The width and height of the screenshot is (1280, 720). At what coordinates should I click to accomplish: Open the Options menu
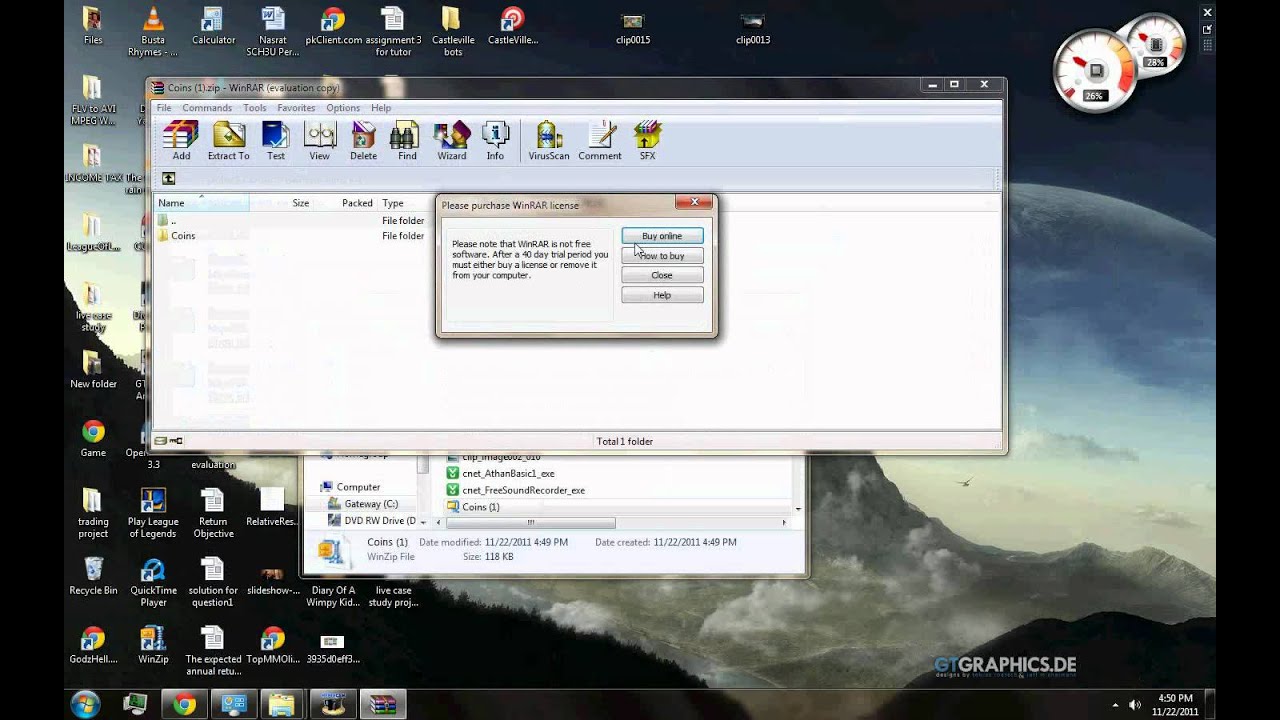[x=343, y=108]
